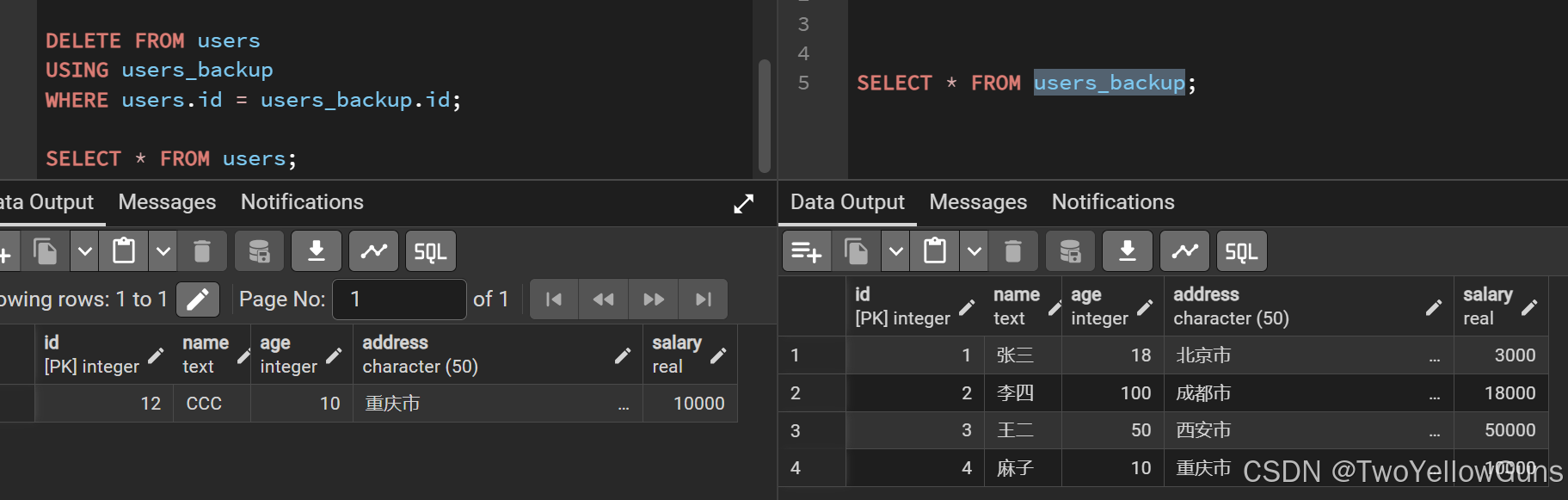1568x500 pixels.
Task: Click the 张三 name cell
Action: click(1024, 355)
